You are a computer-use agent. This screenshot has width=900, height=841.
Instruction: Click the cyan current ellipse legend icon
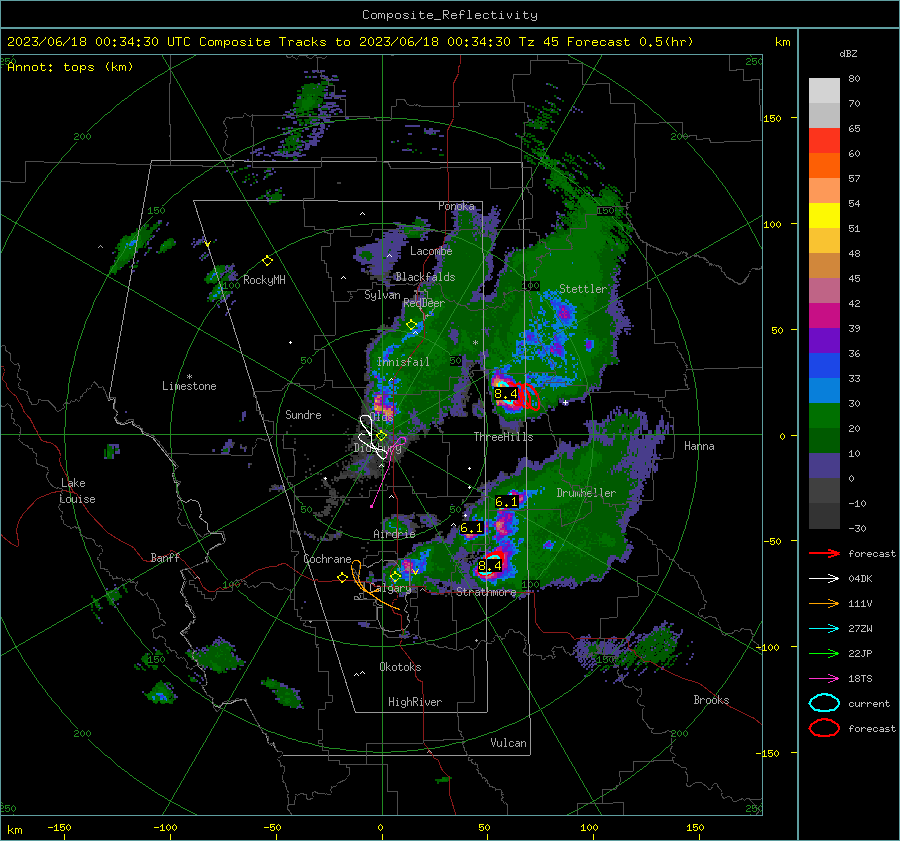click(x=824, y=703)
